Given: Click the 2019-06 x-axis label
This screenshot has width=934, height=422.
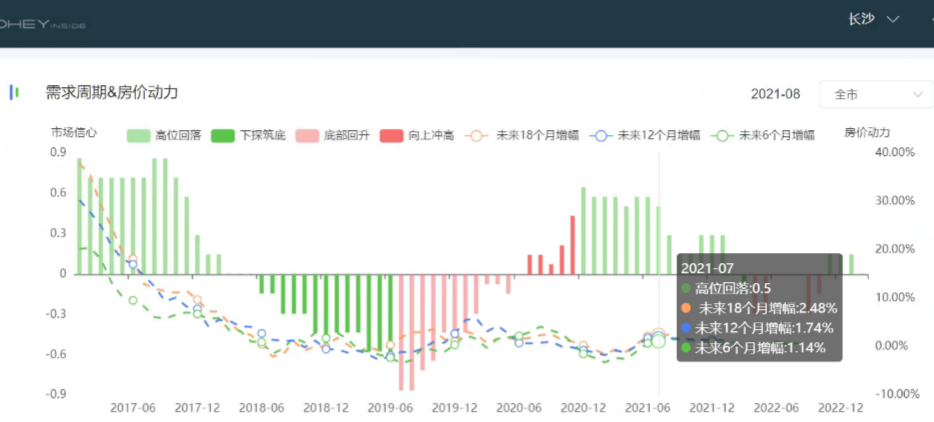Looking at the screenshot, I should 390,408.
